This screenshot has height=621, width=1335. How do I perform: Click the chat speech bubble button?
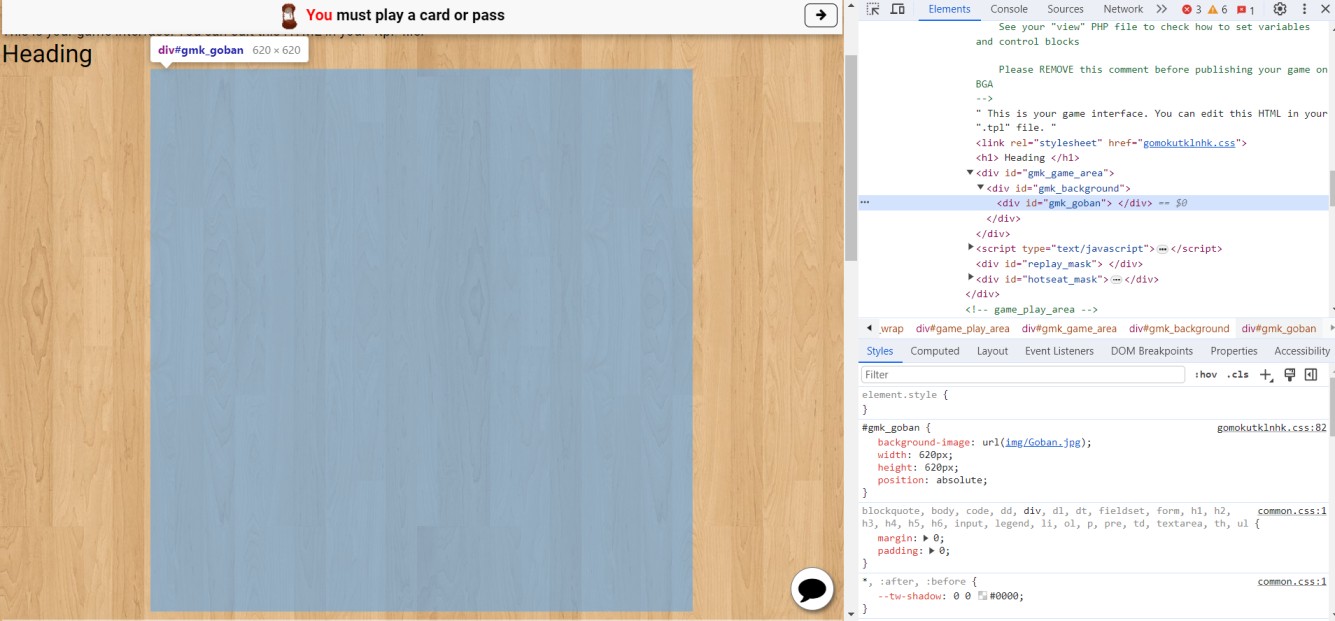coord(812,589)
